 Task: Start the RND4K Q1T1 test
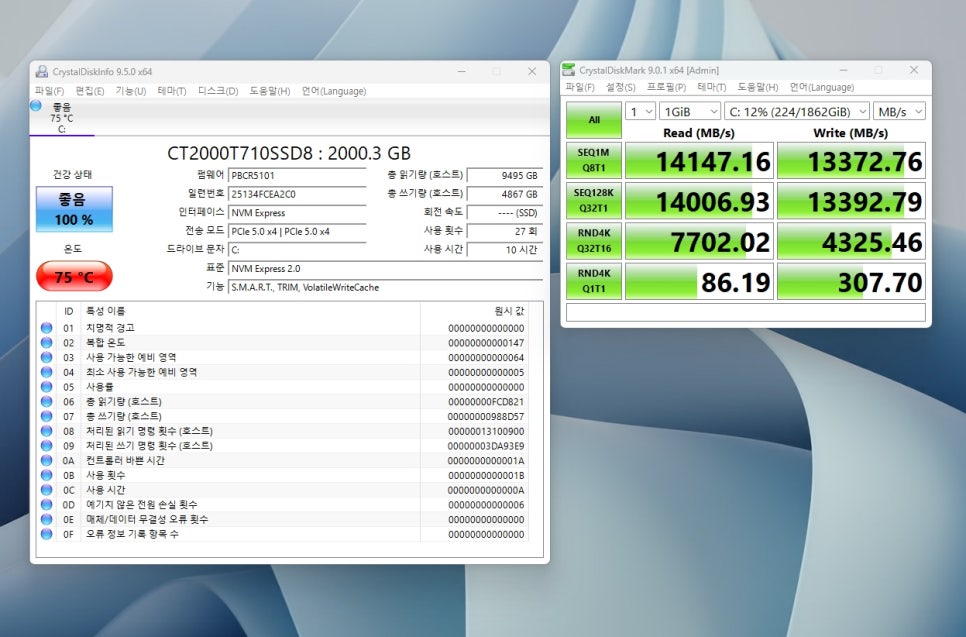click(x=594, y=281)
